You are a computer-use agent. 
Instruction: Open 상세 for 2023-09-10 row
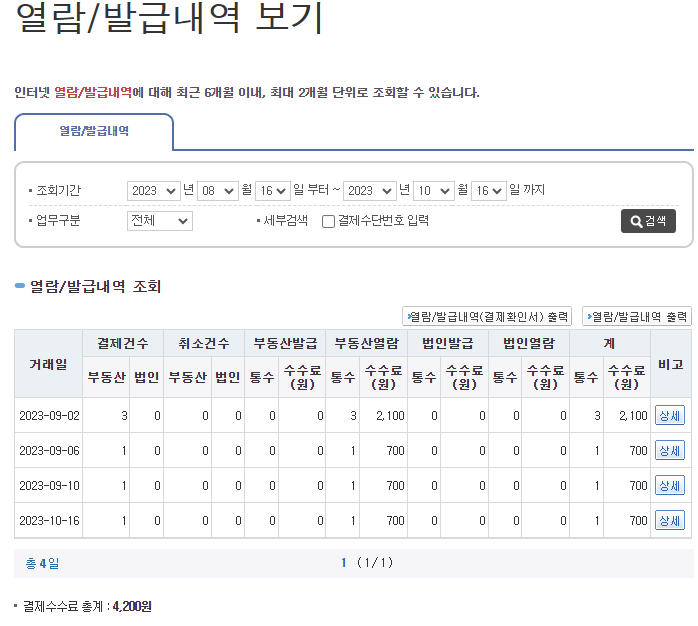point(670,485)
